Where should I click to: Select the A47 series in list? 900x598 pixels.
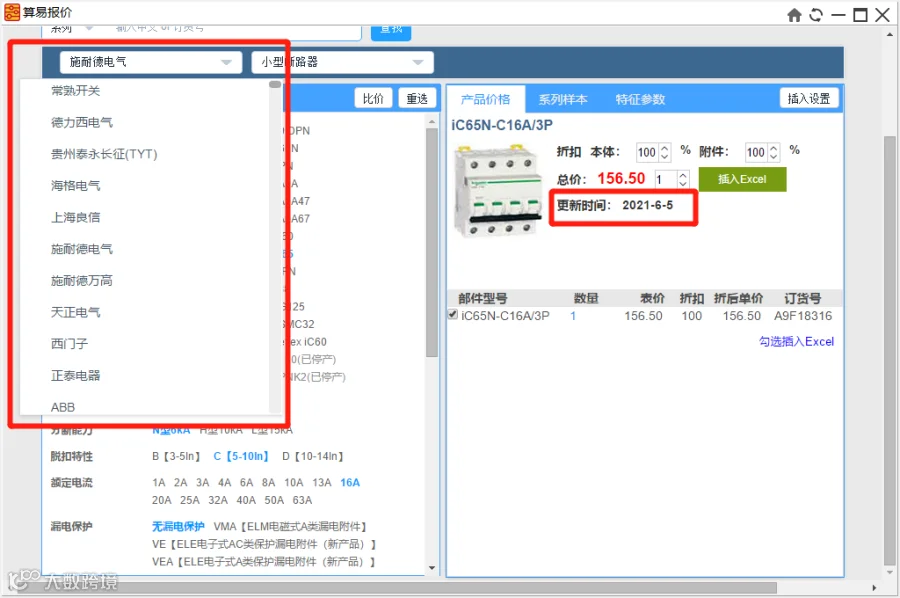(x=297, y=201)
